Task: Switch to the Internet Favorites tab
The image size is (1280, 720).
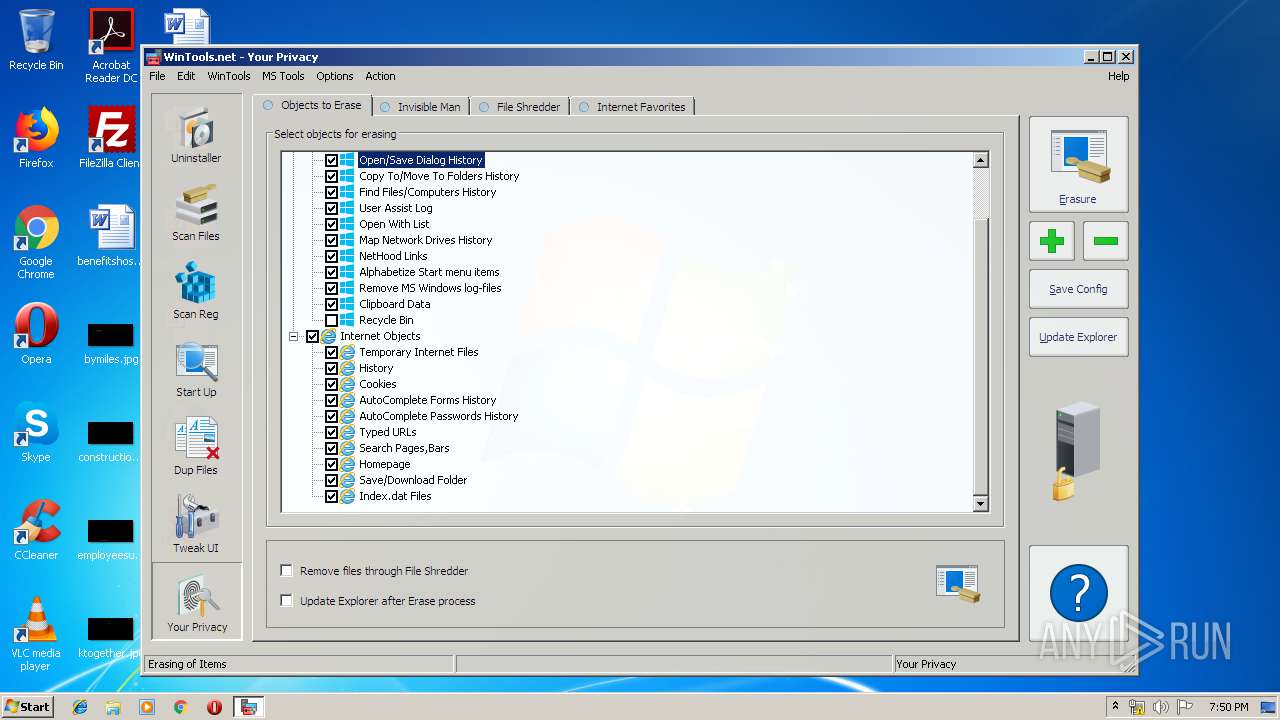Action: click(632, 107)
